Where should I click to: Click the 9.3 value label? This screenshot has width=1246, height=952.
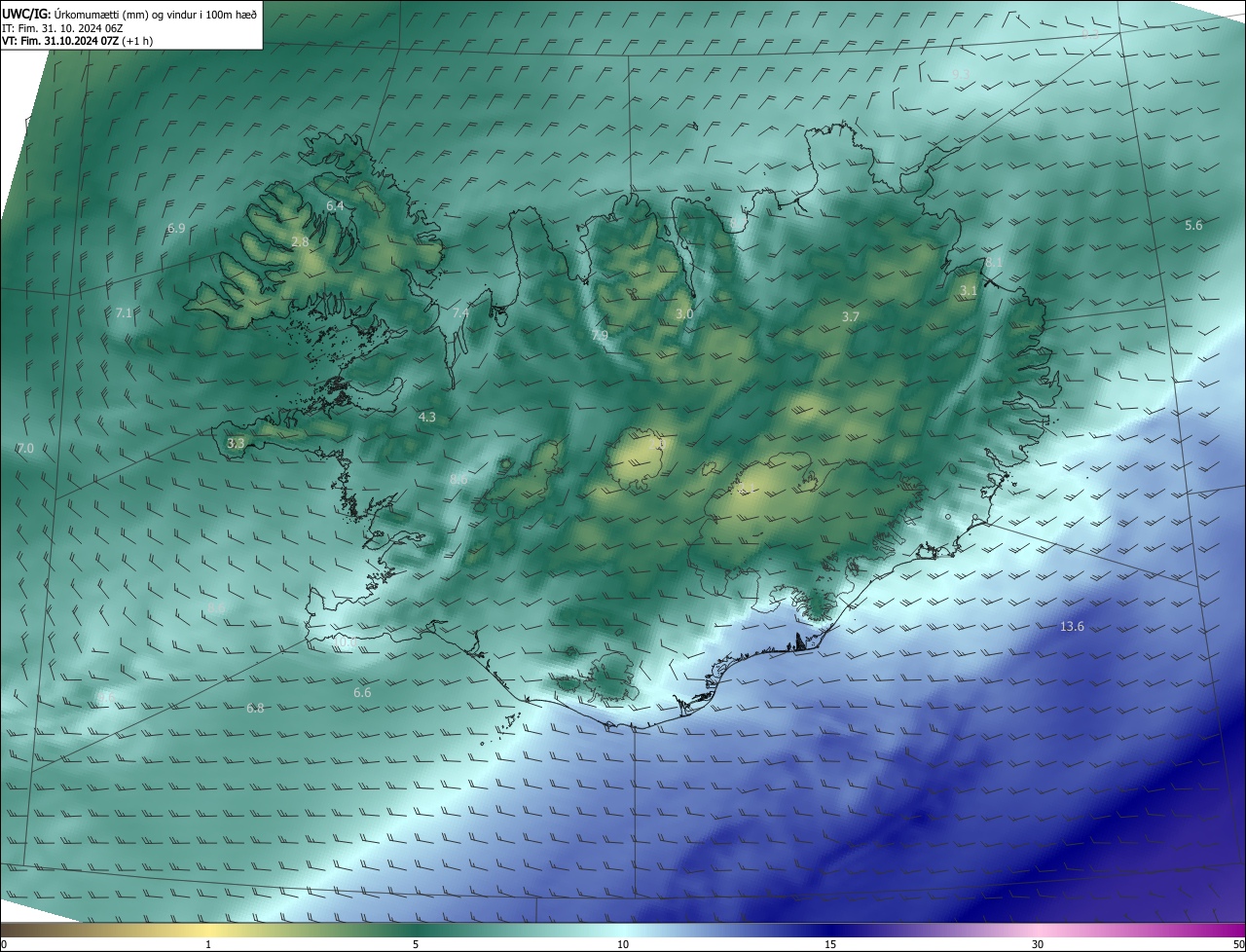coord(961,75)
